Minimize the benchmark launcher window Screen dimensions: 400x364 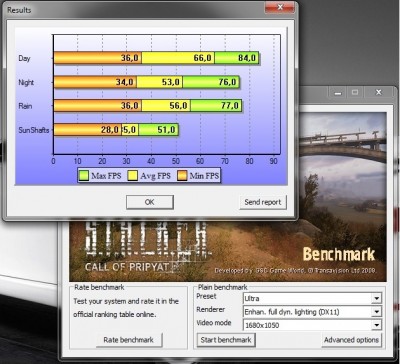click(x=338, y=93)
